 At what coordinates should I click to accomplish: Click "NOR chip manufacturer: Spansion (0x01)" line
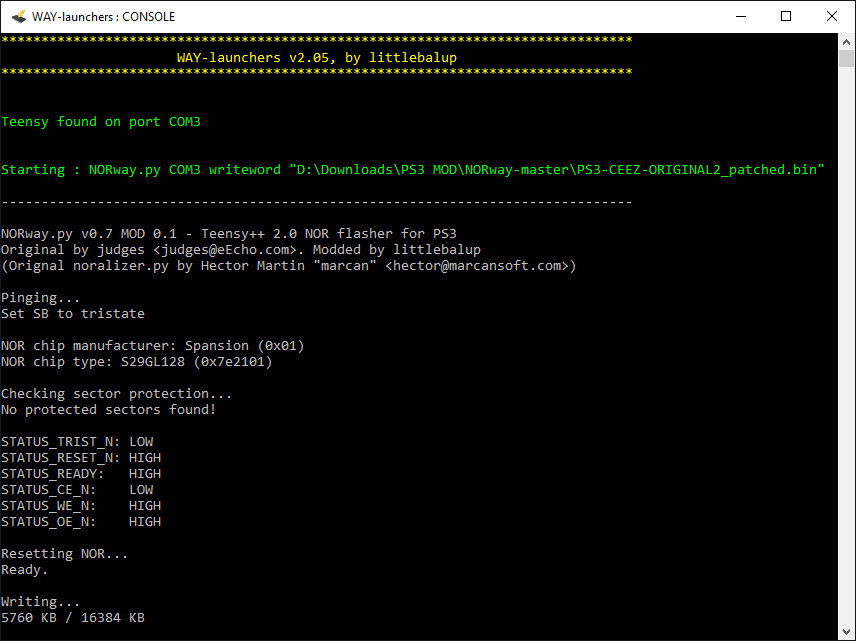pyautogui.click(x=152, y=346)
